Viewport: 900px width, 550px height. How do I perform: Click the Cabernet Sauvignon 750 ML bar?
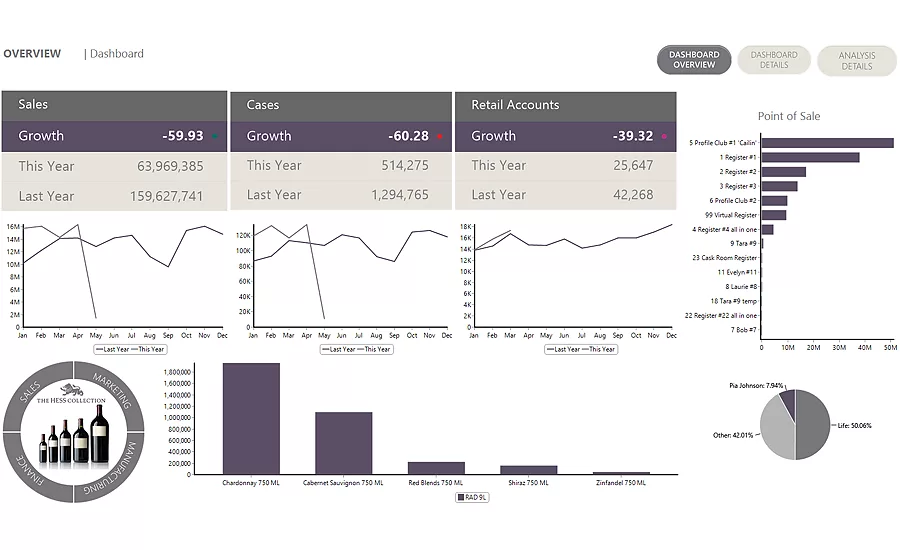tap(343, 443)
